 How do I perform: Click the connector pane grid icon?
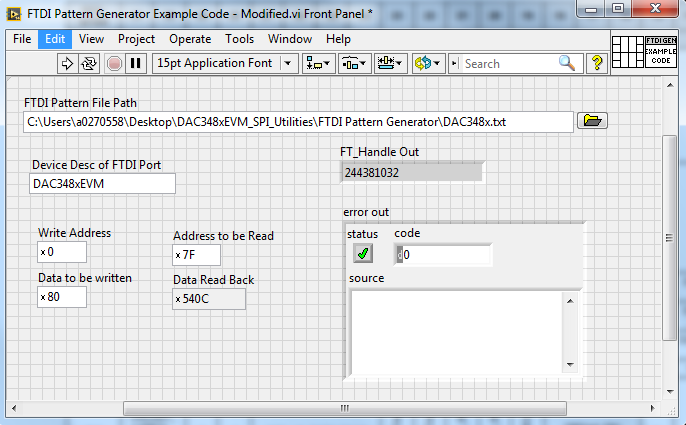click(x=628, y=52)
